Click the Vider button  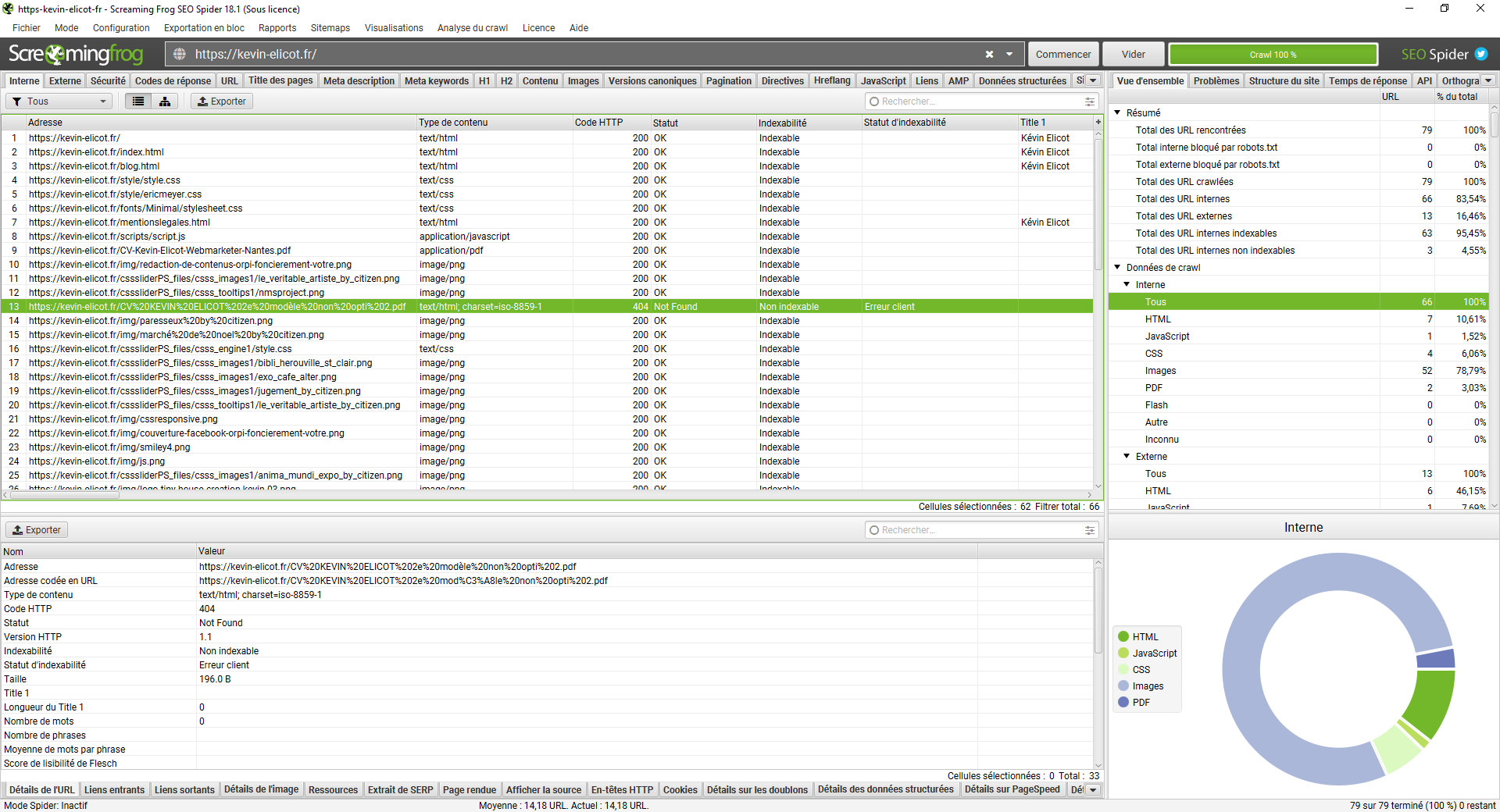pyautogui.click(x=1133, y=54)
